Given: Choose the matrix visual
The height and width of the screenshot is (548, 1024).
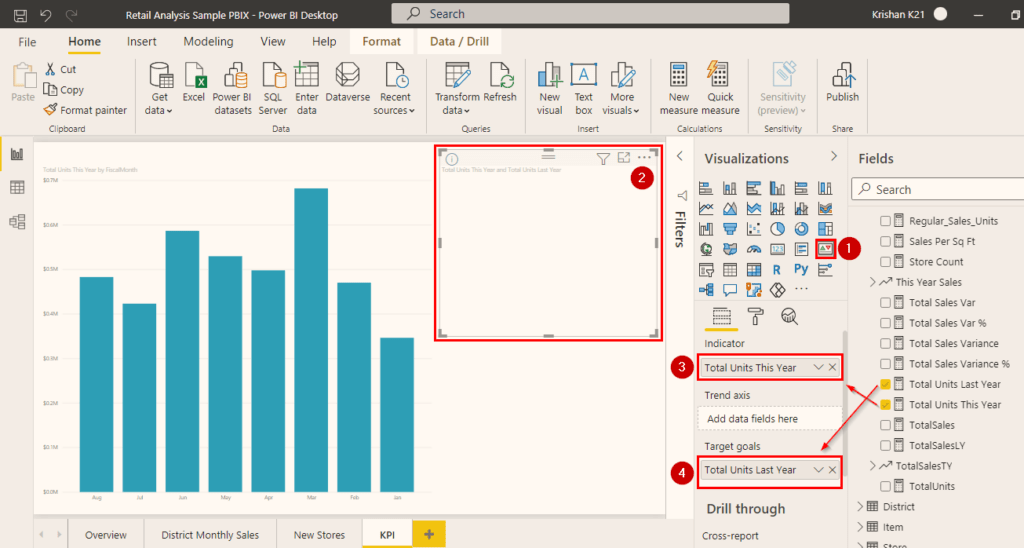Looking at the screenshot, I should point(754,270).
